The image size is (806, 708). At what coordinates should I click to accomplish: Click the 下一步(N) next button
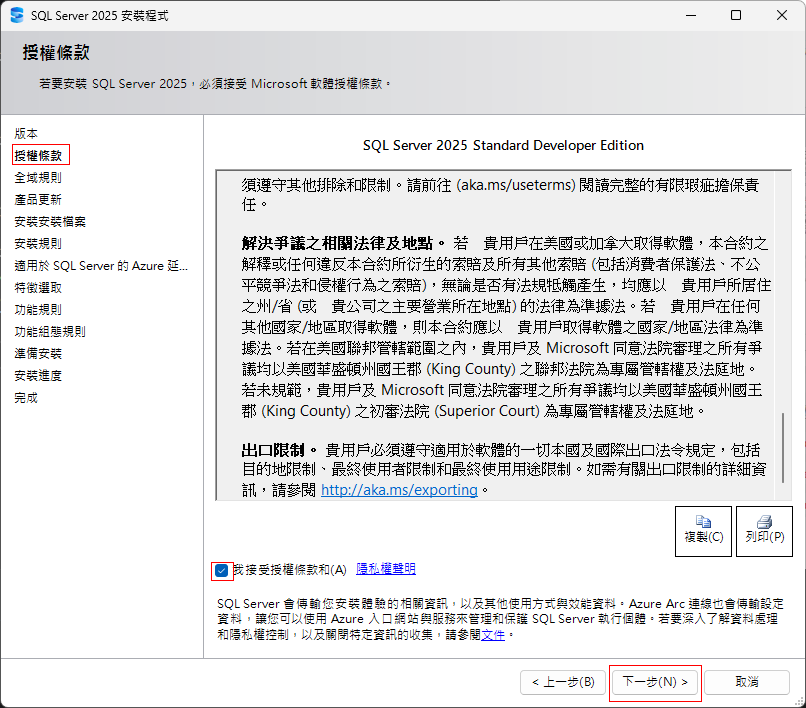pyautogui.click(x=655, y=682)
